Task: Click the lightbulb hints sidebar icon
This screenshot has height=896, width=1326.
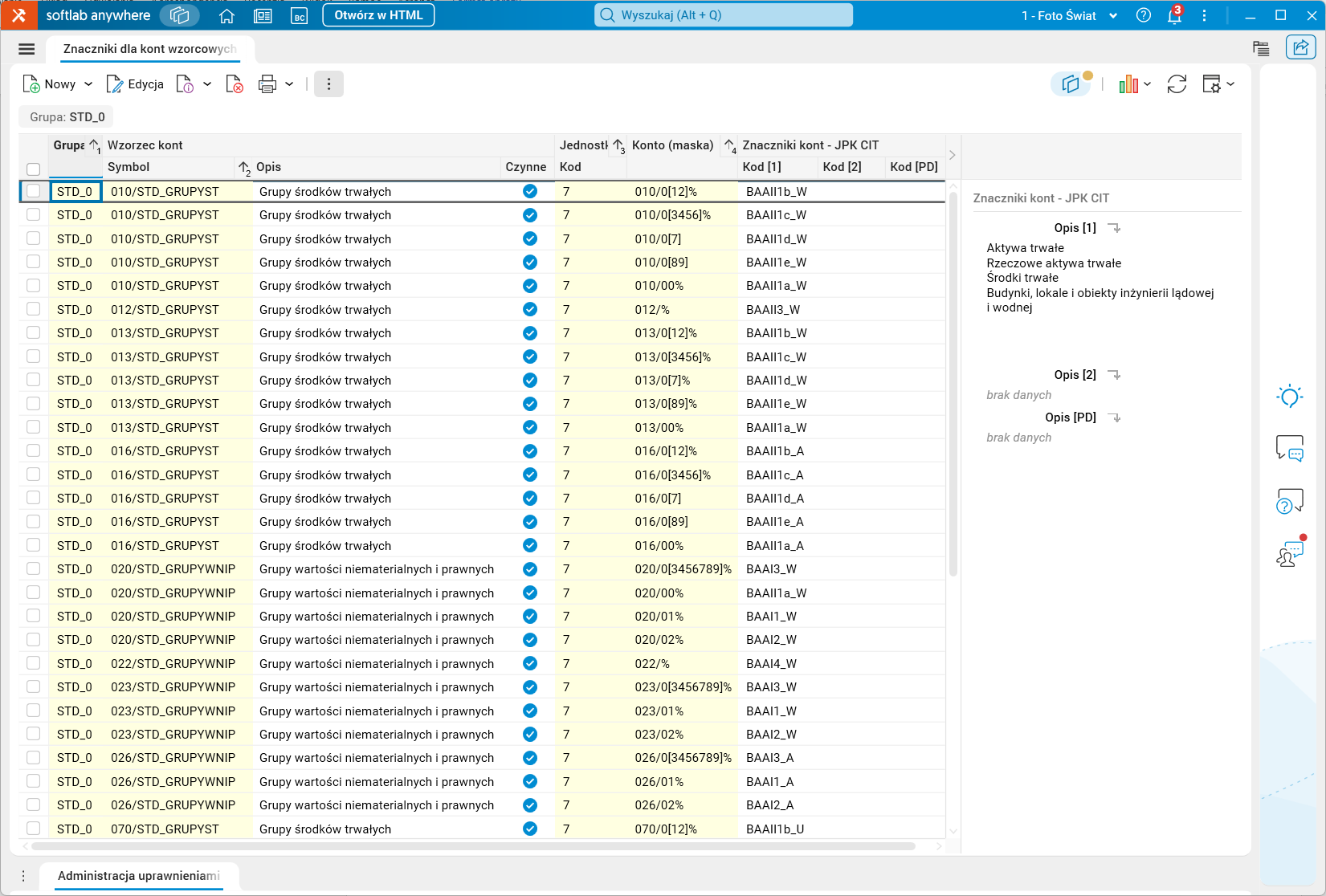Action: point(1290,396)
